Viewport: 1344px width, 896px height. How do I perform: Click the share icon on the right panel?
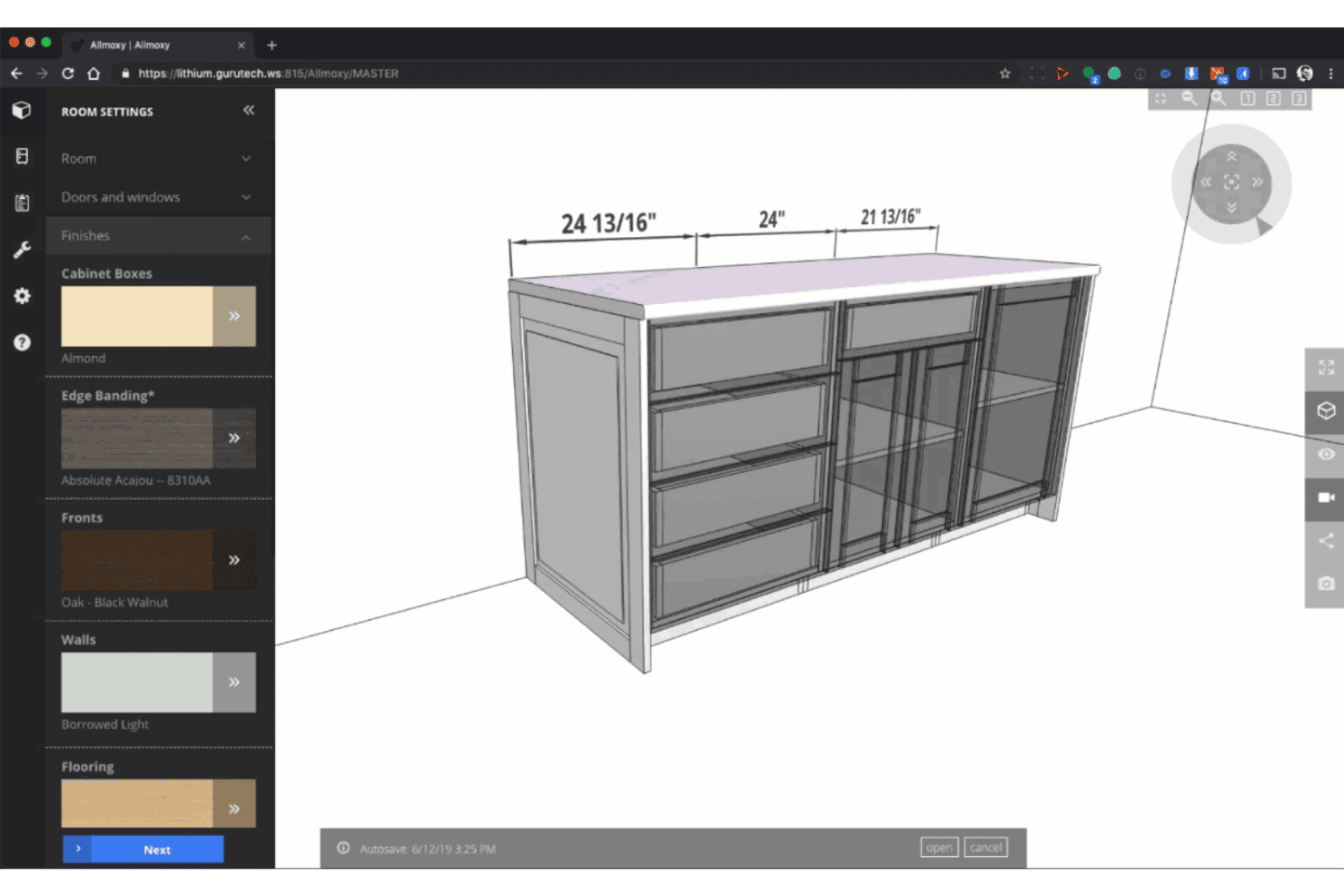coord(1326,541)
